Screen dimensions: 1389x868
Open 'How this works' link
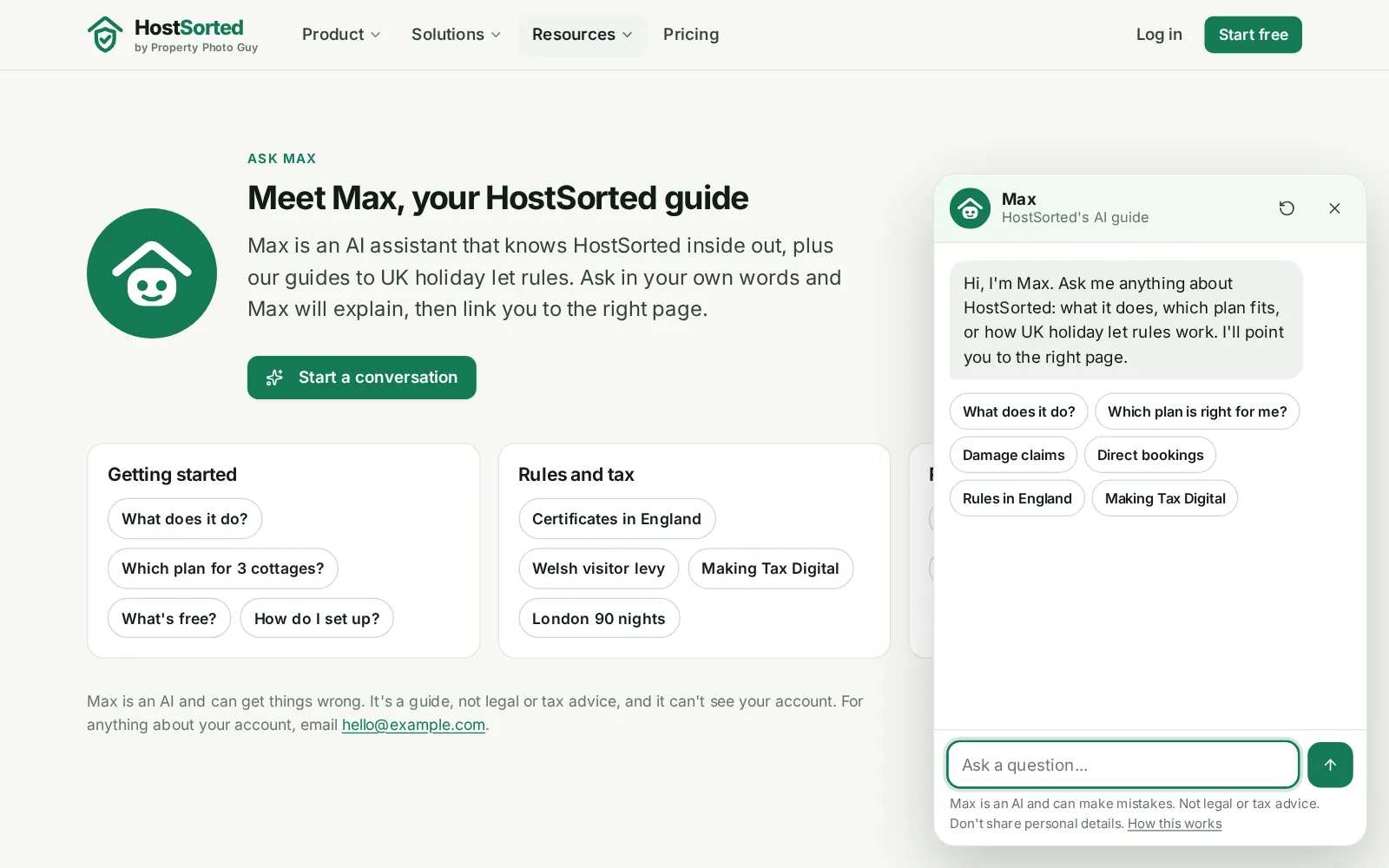(x=1175, y=824)
